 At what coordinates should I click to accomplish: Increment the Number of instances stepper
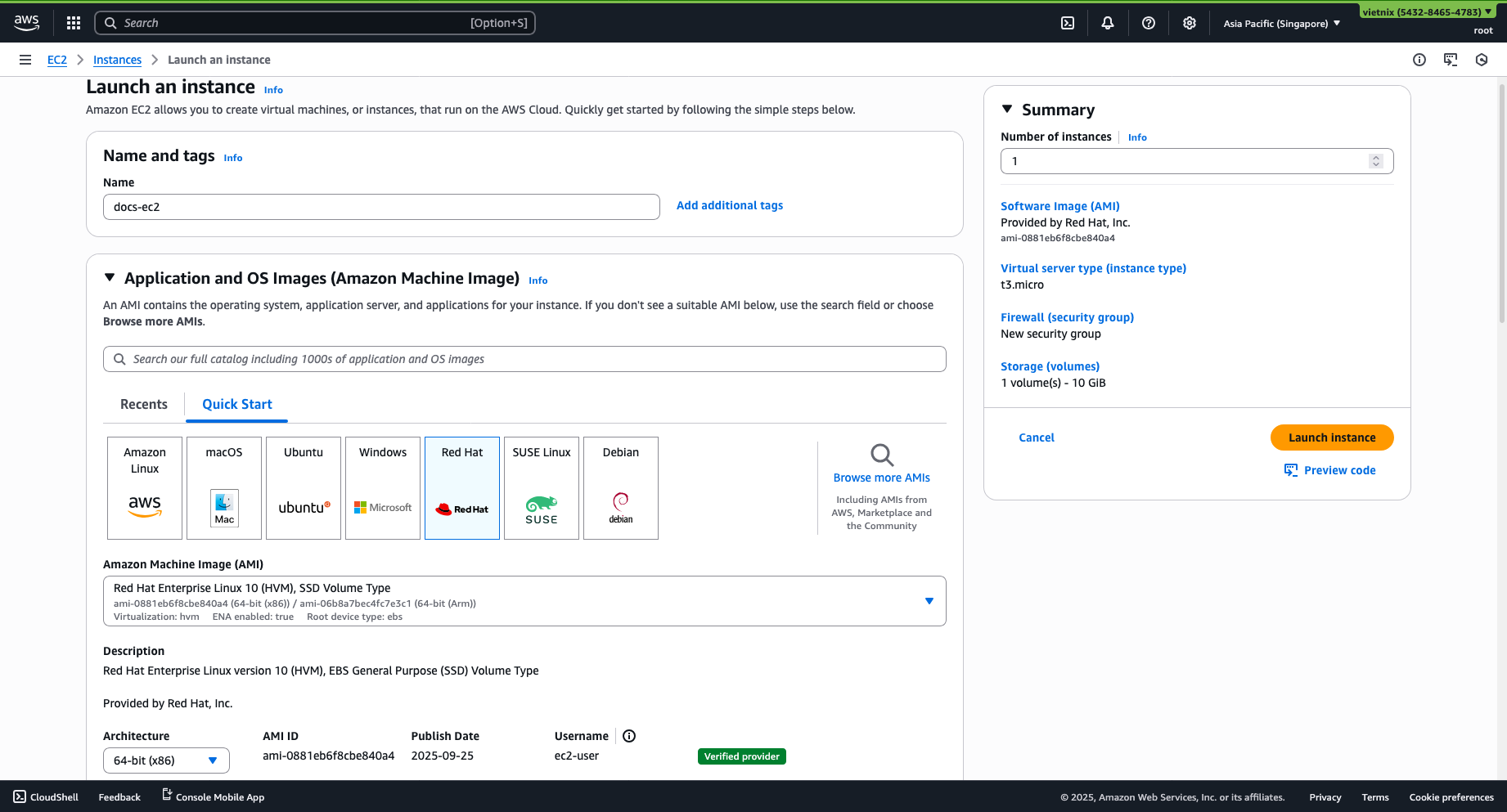[x=1376, y=157]
